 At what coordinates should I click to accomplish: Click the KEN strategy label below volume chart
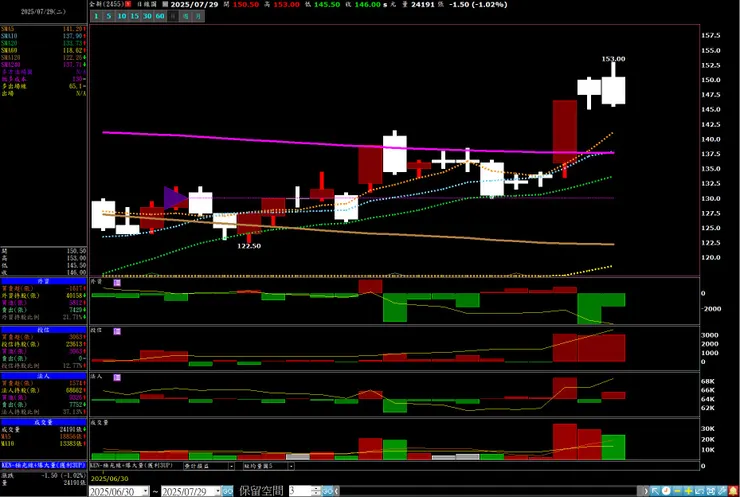131,466
